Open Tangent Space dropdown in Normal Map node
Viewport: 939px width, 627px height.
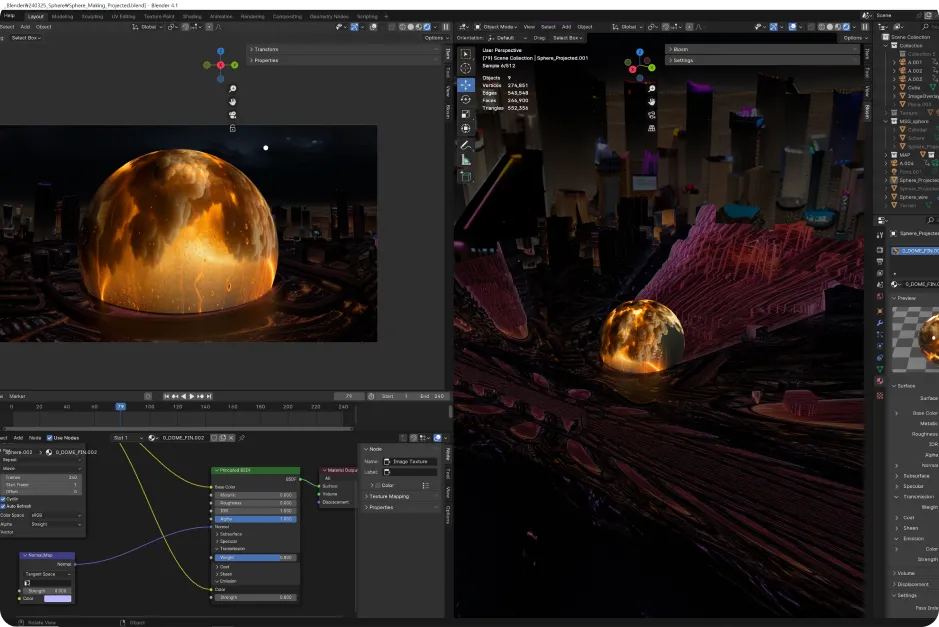[x=47, y=574]
